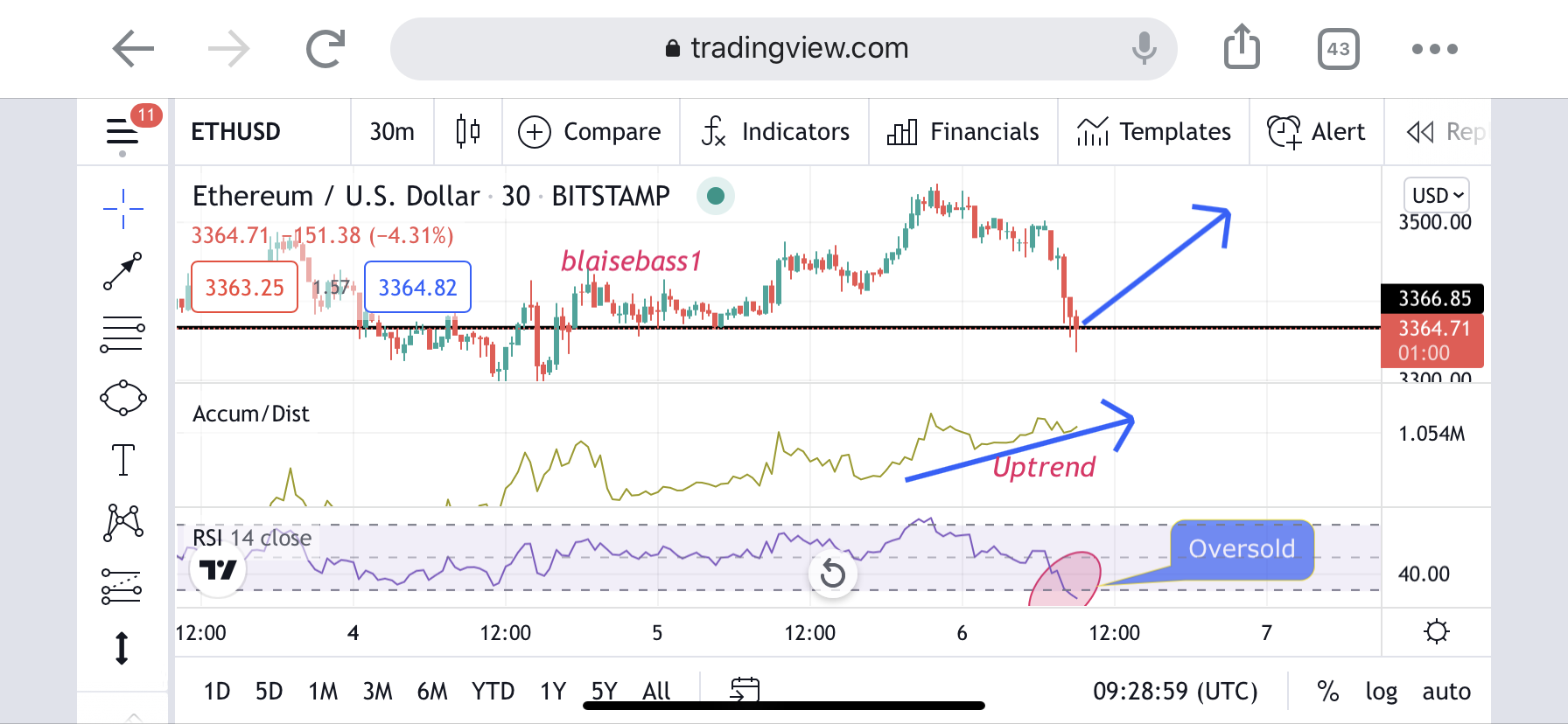This screenshot has width=1568, height=724.
Task: Open the candlestick chart style picker
Action: [468, 132]
